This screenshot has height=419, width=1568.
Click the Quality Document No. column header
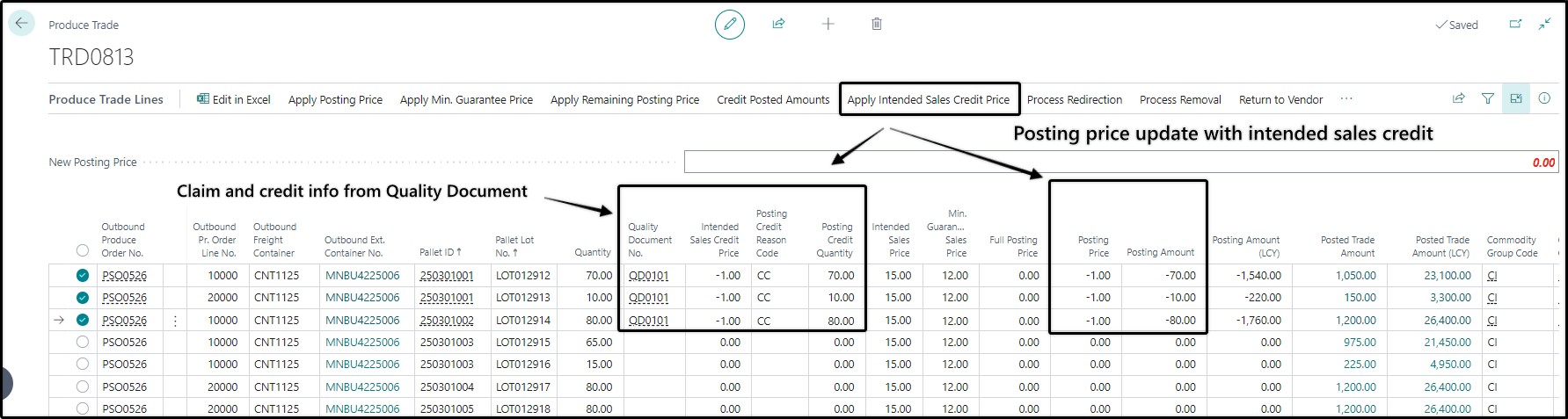(650, 240)
